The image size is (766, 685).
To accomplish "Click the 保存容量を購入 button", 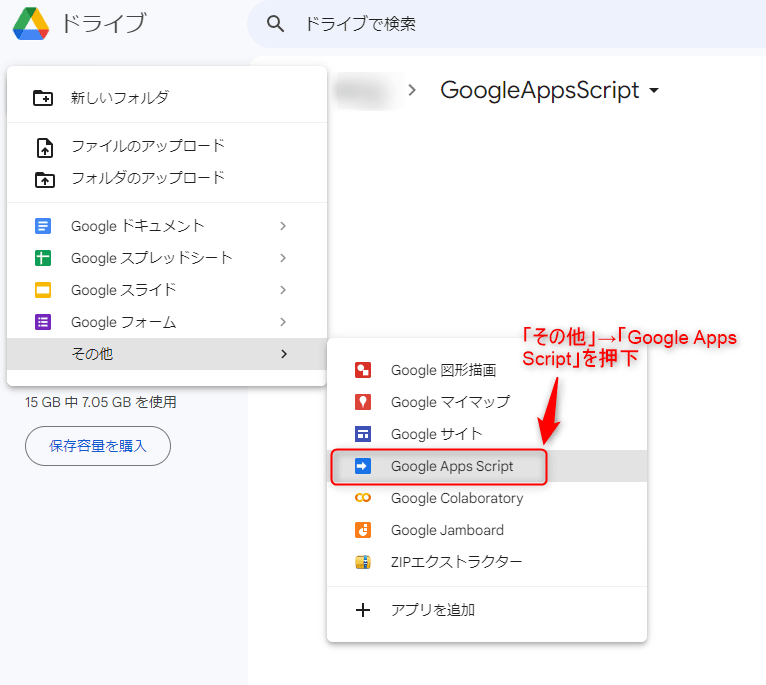I will (x=98, y=446).
